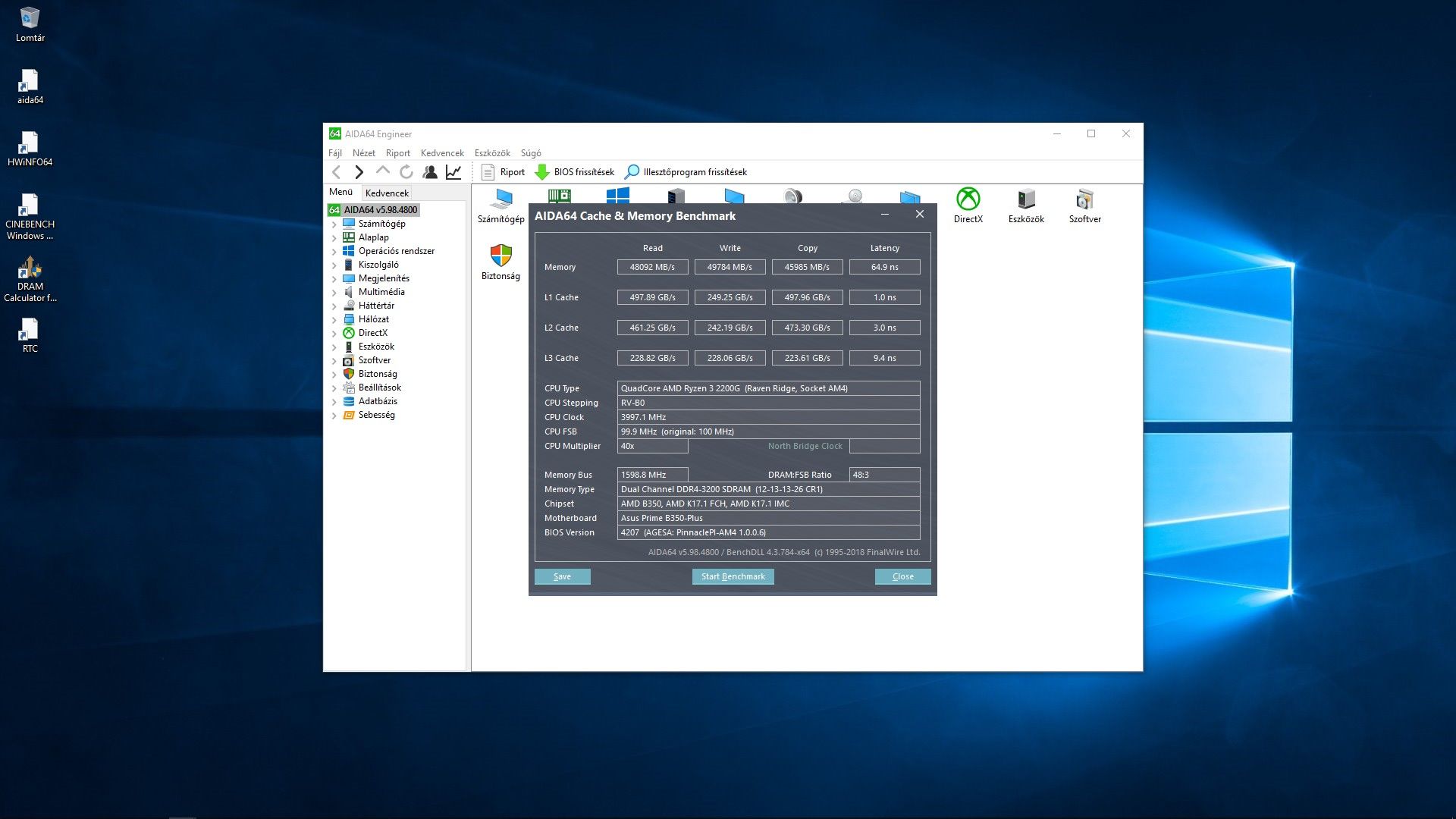Click Illesztőprogram frissítések search button

click(x=686, y=172)
